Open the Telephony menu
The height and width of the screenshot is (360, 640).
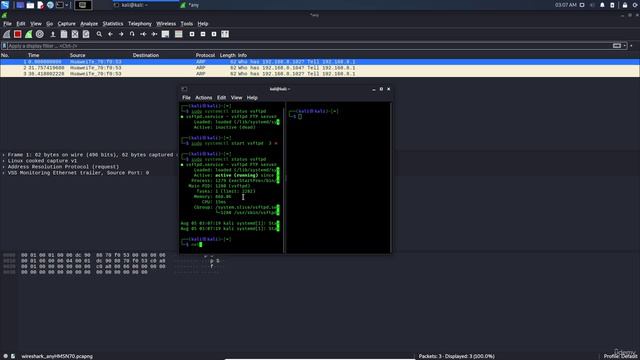[x=140, y=24]
